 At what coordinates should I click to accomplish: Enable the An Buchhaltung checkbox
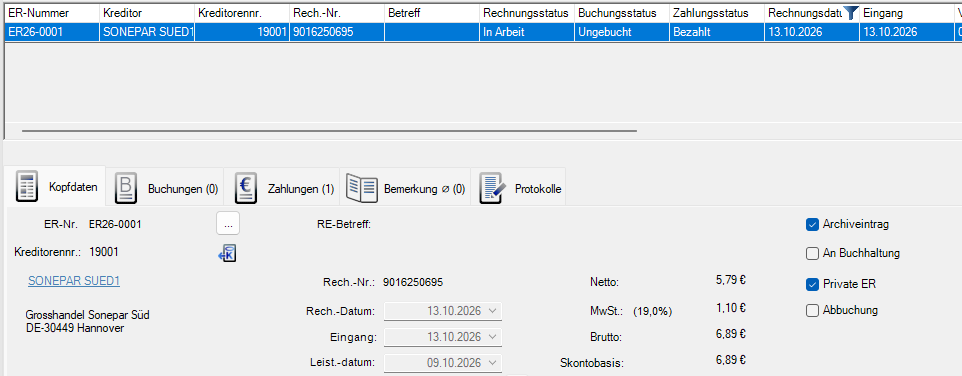click(812, 253)
